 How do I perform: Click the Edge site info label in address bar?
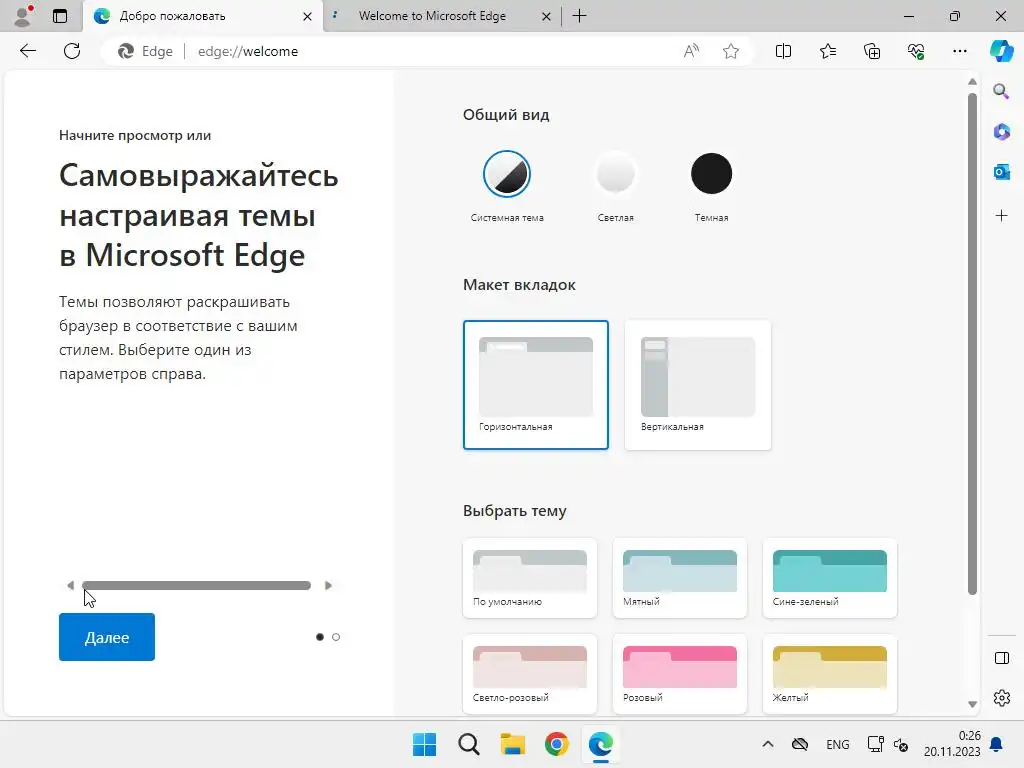pos(145,51)
